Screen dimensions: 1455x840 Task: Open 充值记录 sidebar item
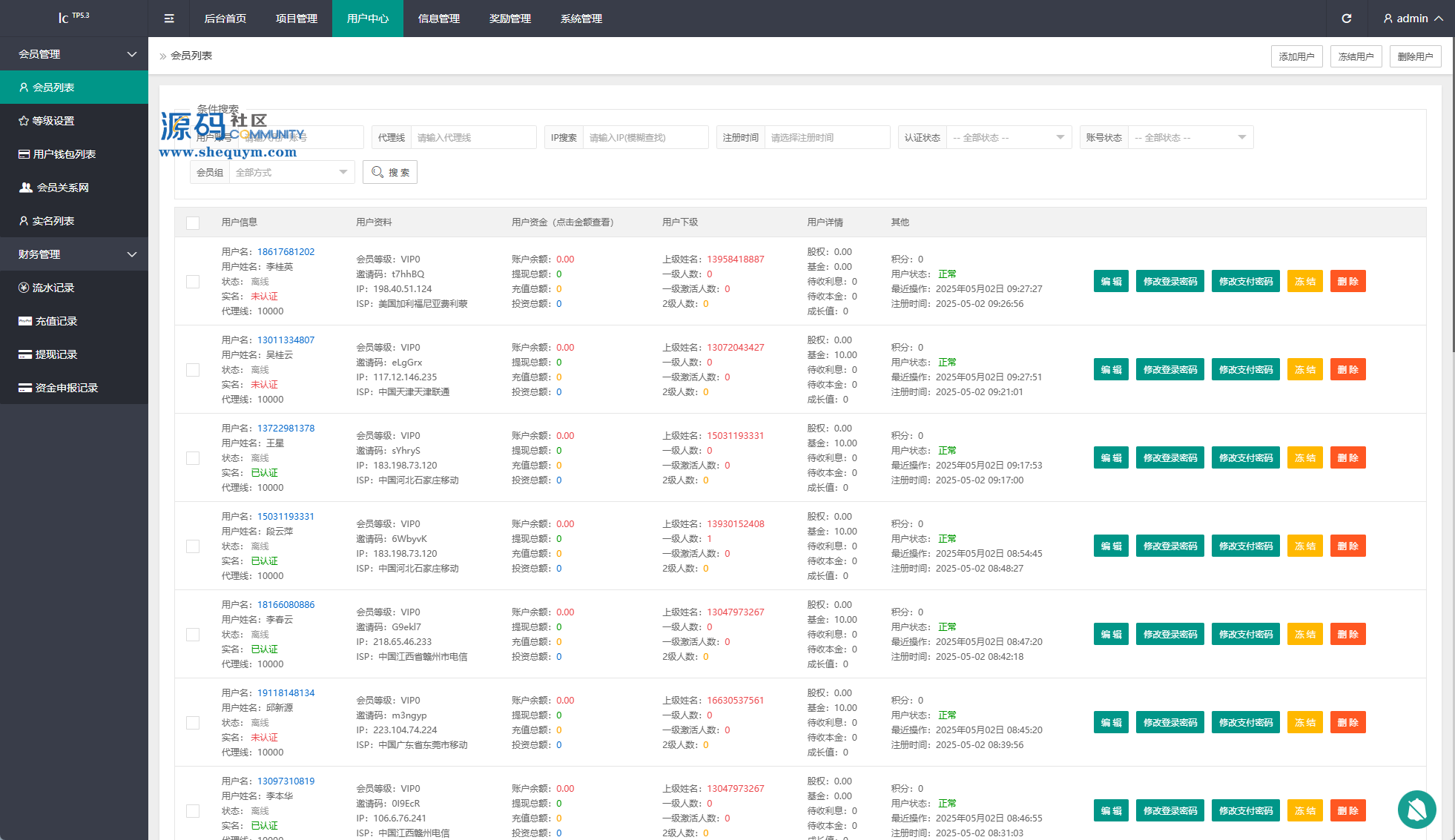[56, 321]
